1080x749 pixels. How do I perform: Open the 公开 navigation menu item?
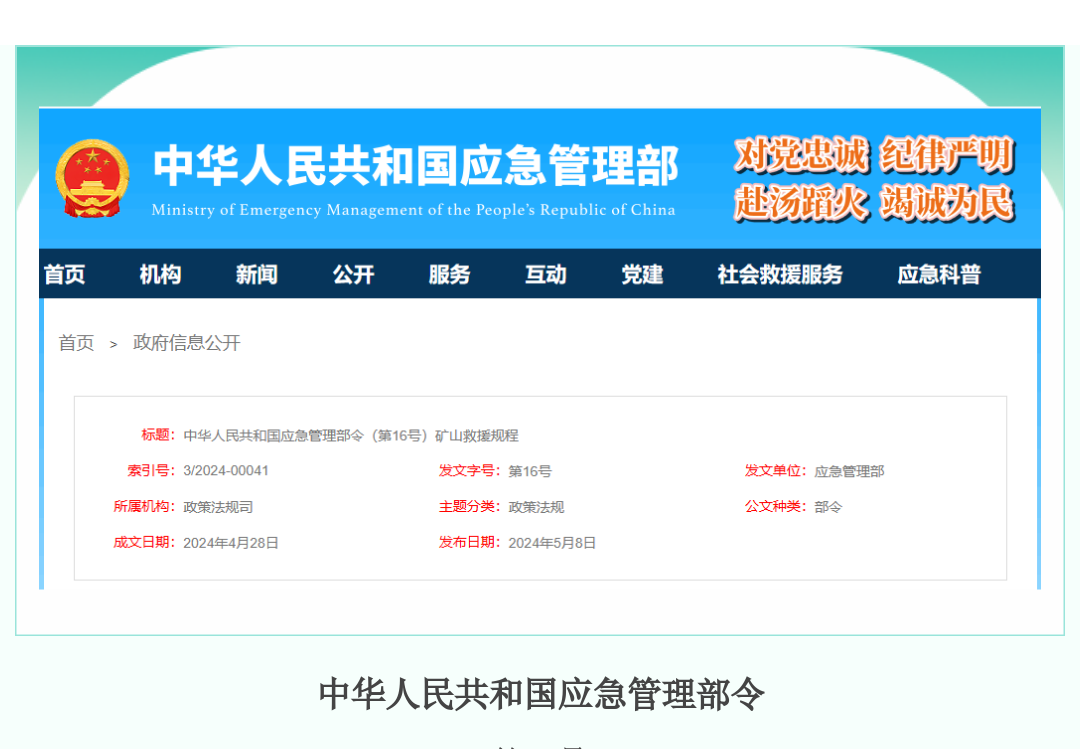(x=353, y=274)
